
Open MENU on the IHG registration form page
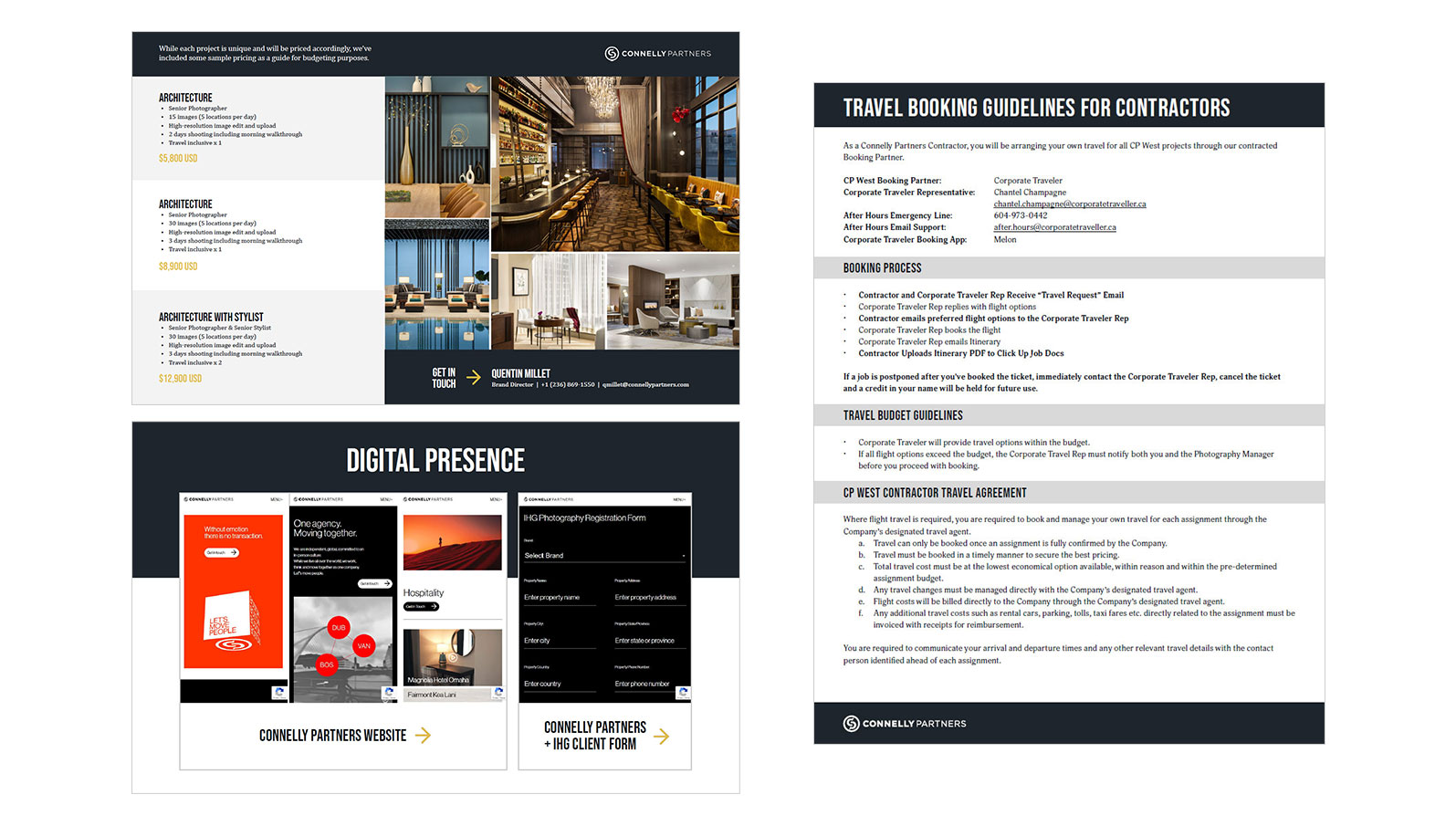pyautogui.click(x=678, y=499)
